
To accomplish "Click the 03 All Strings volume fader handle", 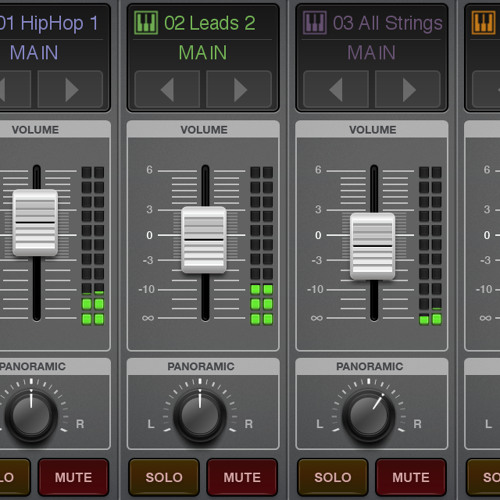I will [x=373, y=246].
